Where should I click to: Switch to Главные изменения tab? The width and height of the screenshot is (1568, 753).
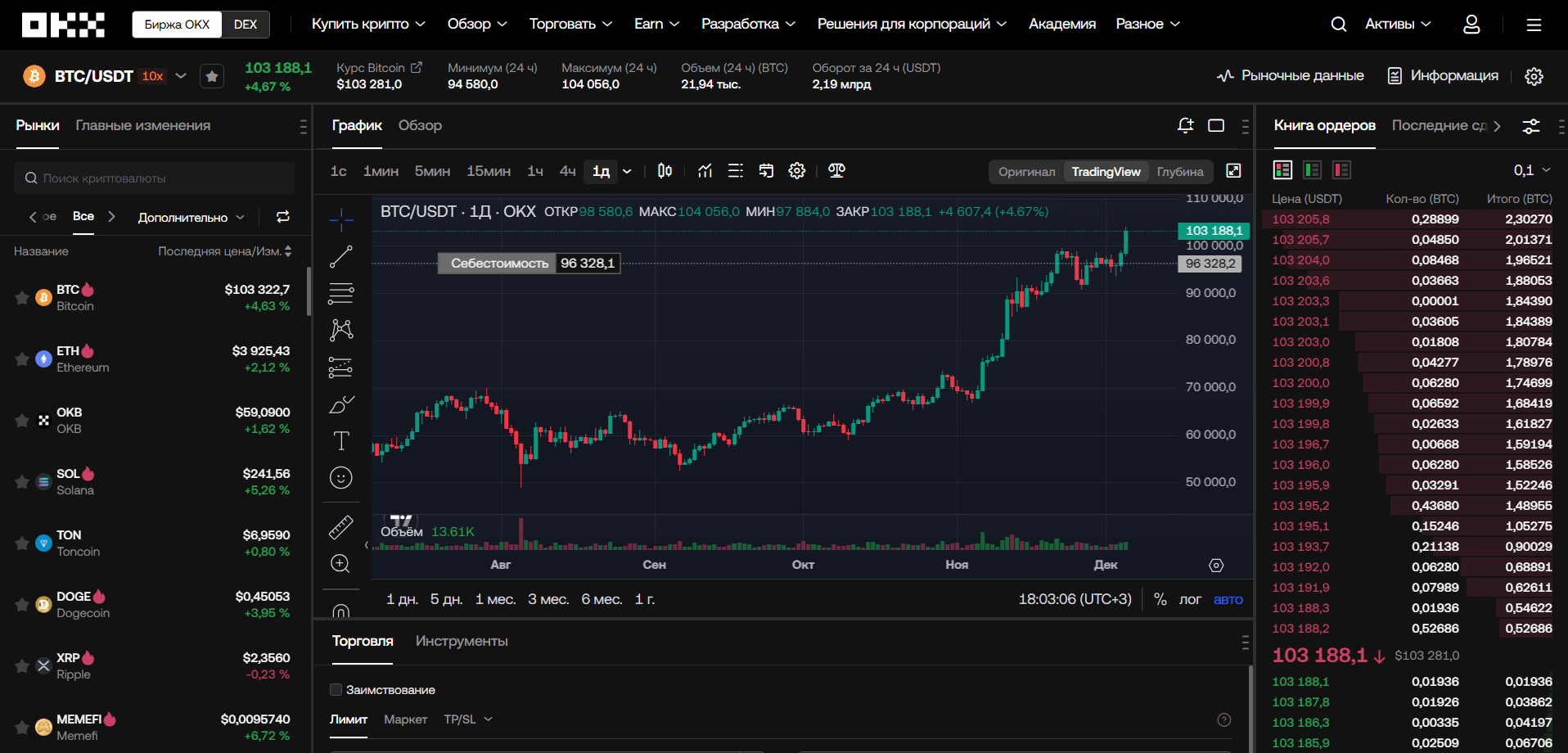click(143, 125)
